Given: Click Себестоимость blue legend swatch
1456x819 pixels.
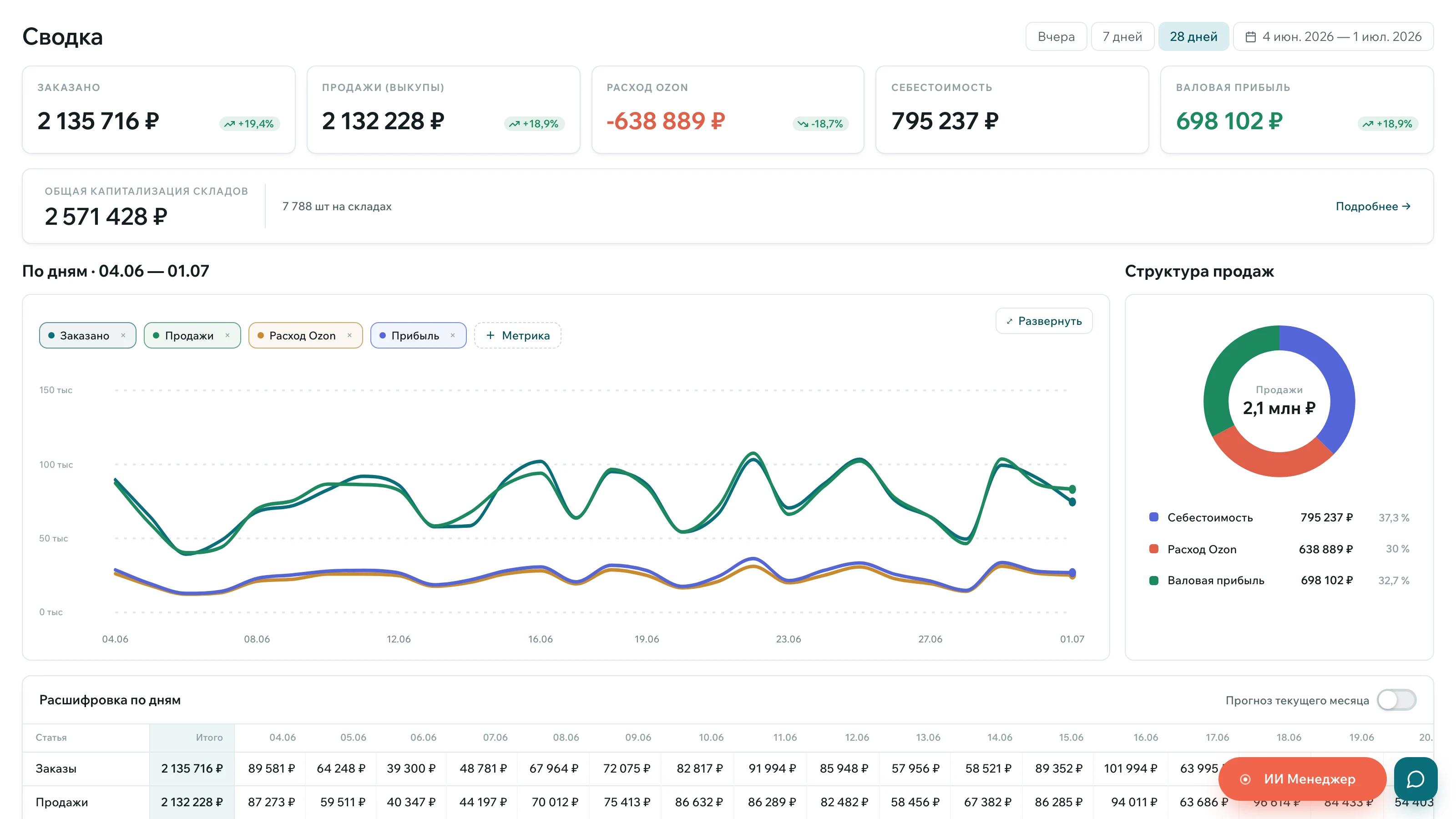Looking at the screenshot, I should pos(1153,517).
